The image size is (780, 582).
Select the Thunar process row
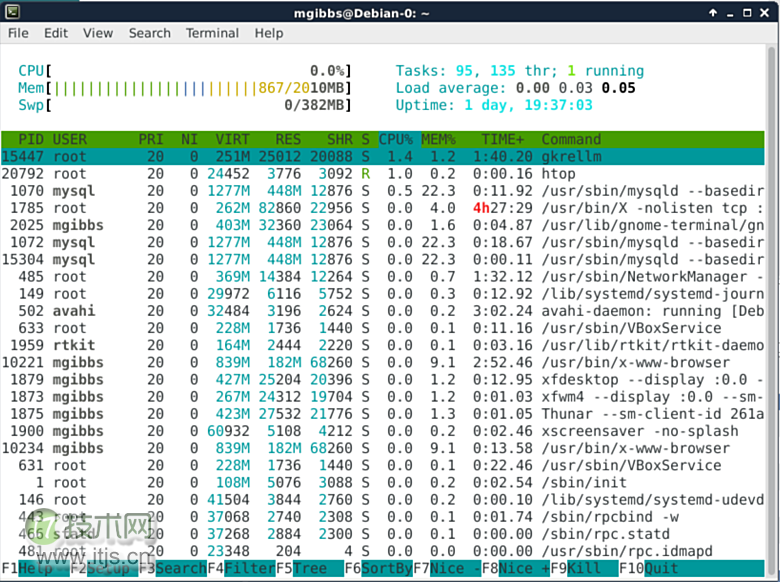point(383,414)
